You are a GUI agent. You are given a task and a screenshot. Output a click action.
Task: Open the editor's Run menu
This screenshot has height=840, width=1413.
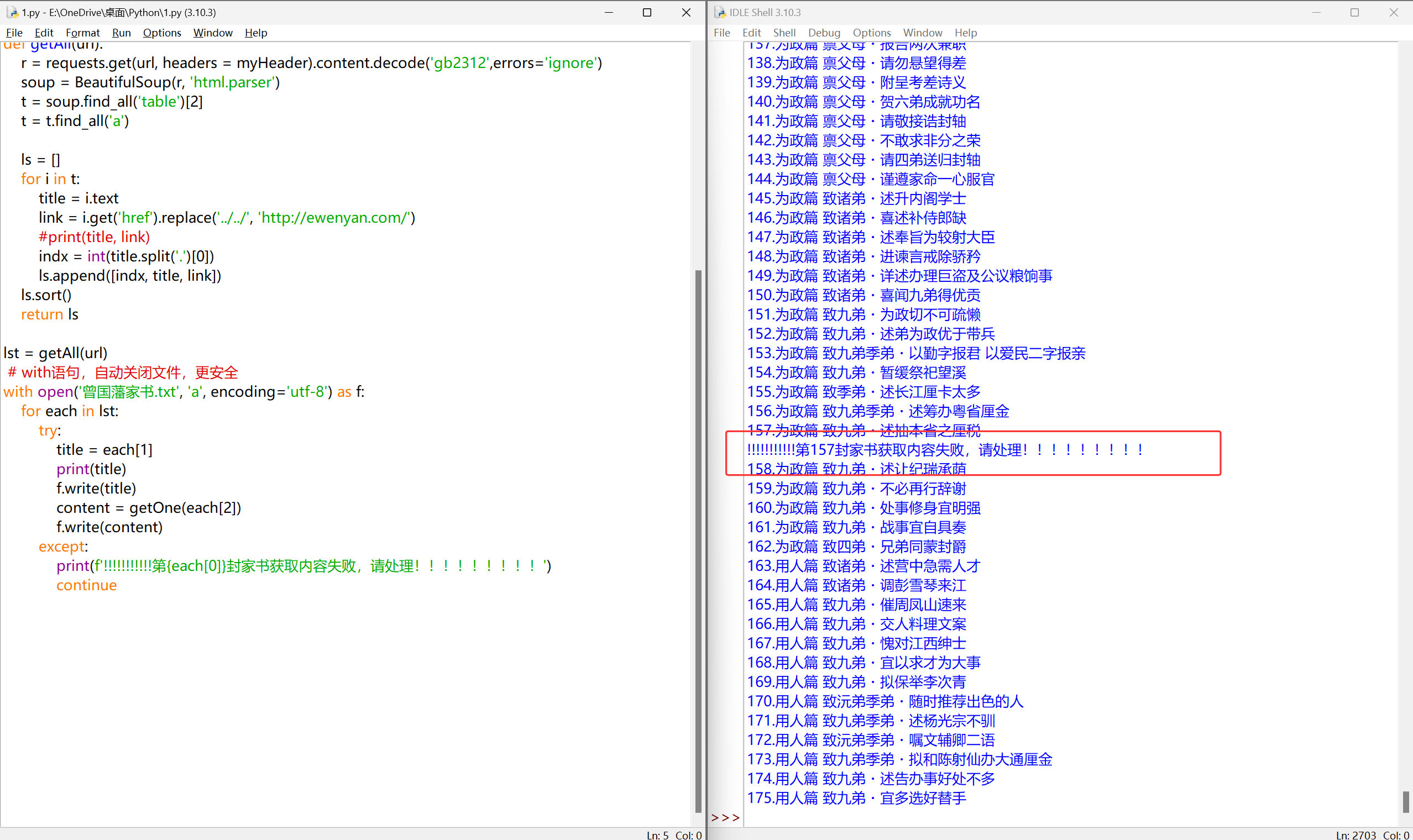[x=121, y=33]
